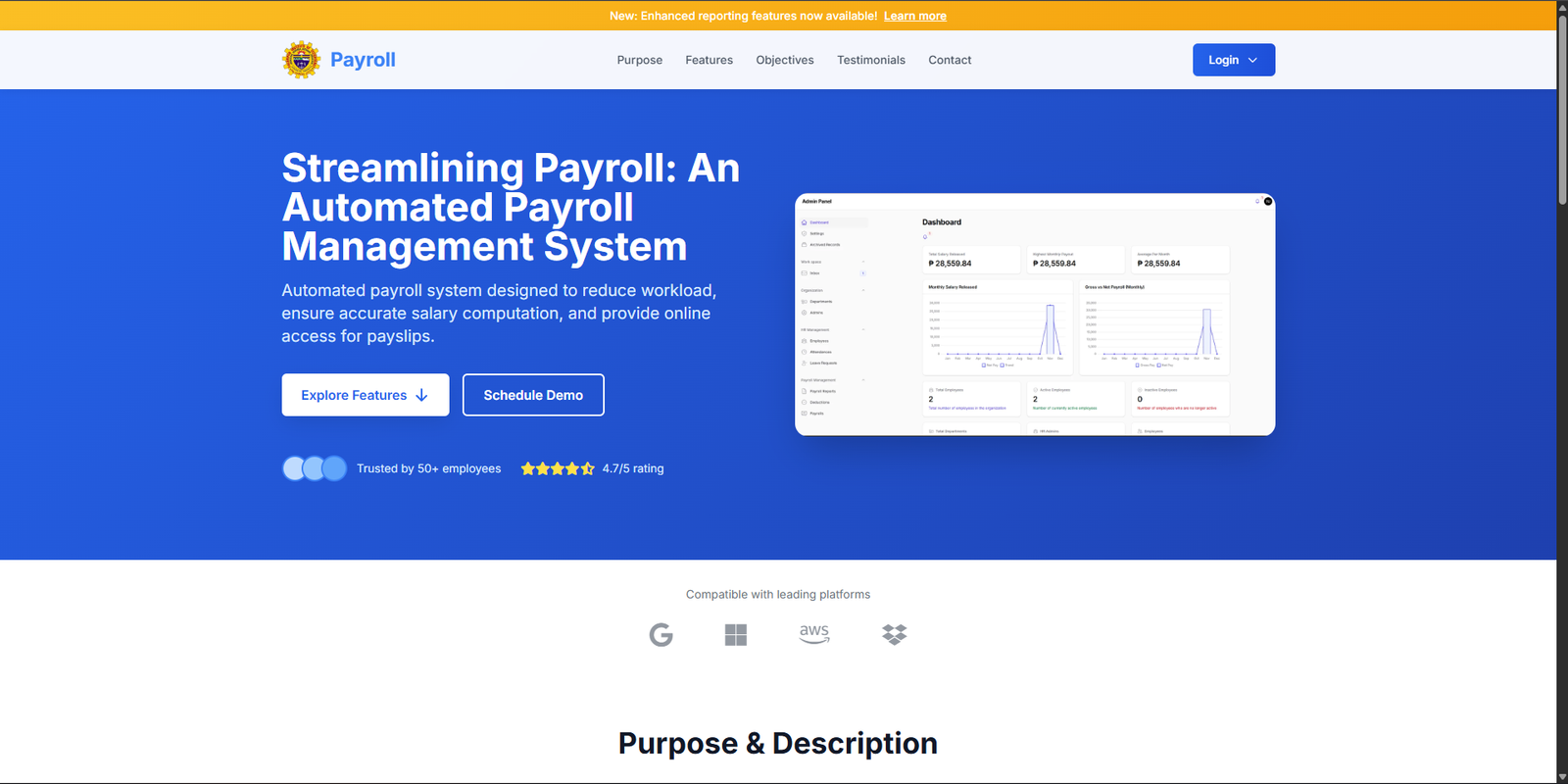This screenshot has height=784, width=1568.
Task: Open the Testimonials nav link
Action: coord(870,60)
